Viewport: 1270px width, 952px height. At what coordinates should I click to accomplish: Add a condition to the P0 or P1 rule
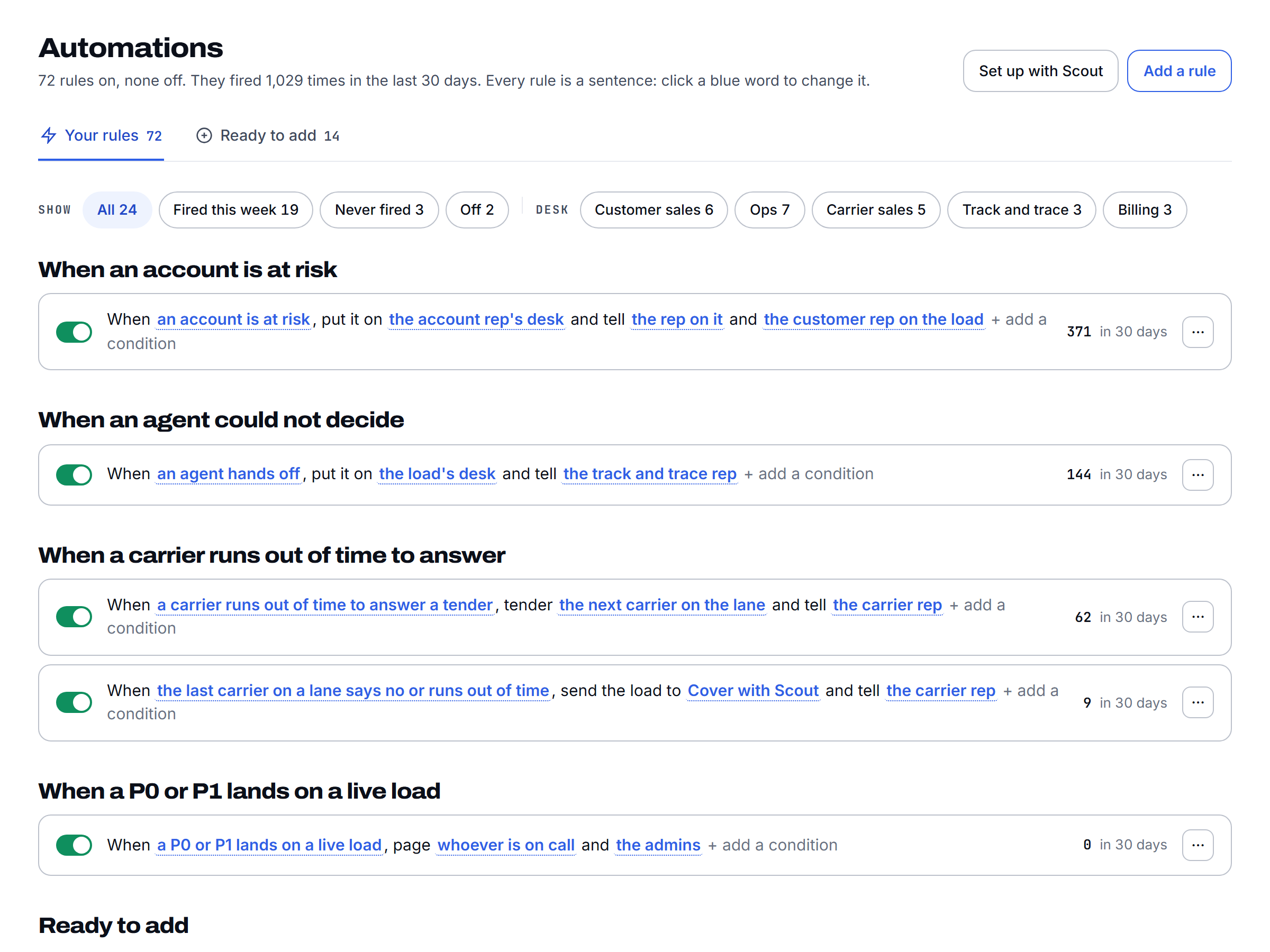(x=773, y=845)
